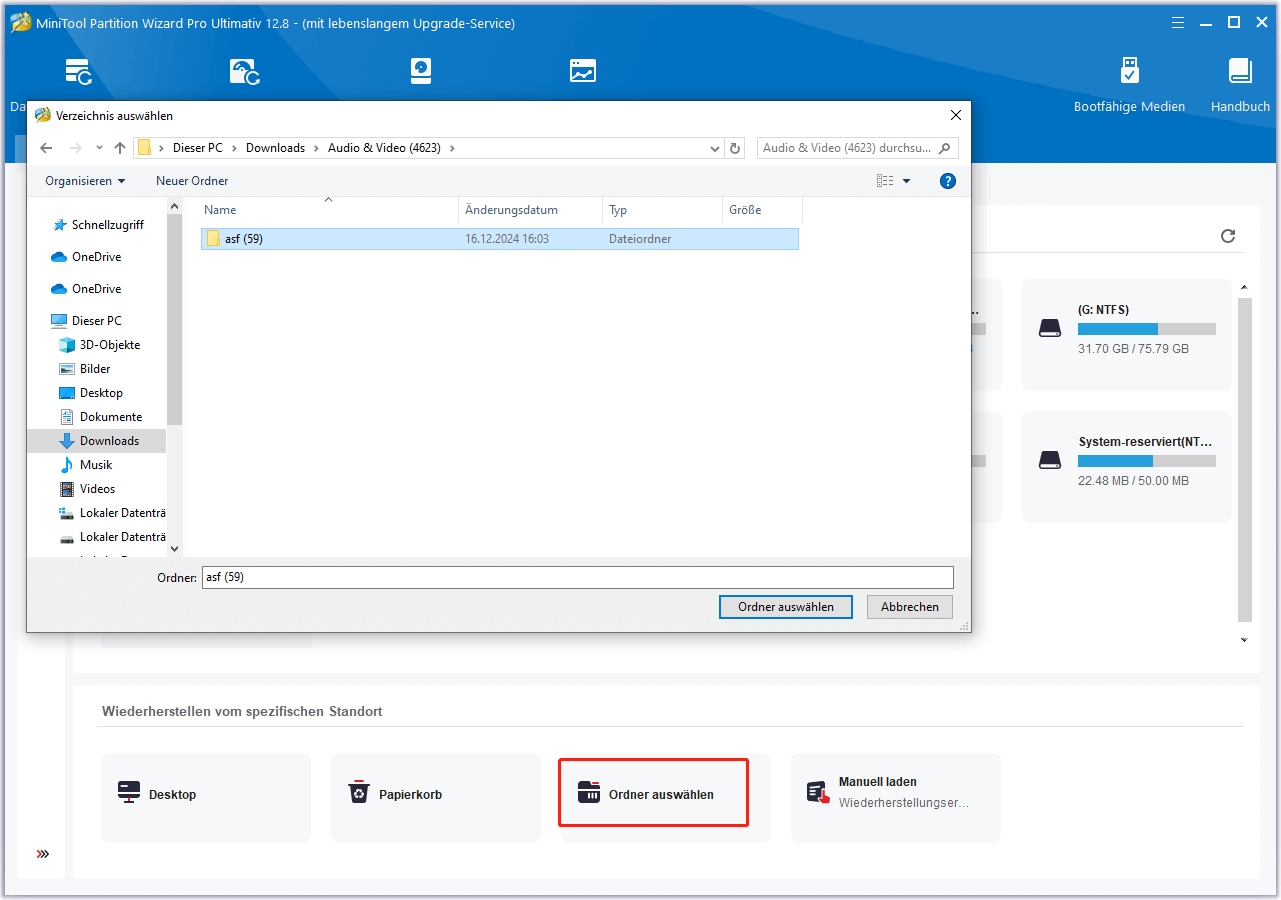Open the Organisieren menu

pyautogui.click(x=85, y=181)
